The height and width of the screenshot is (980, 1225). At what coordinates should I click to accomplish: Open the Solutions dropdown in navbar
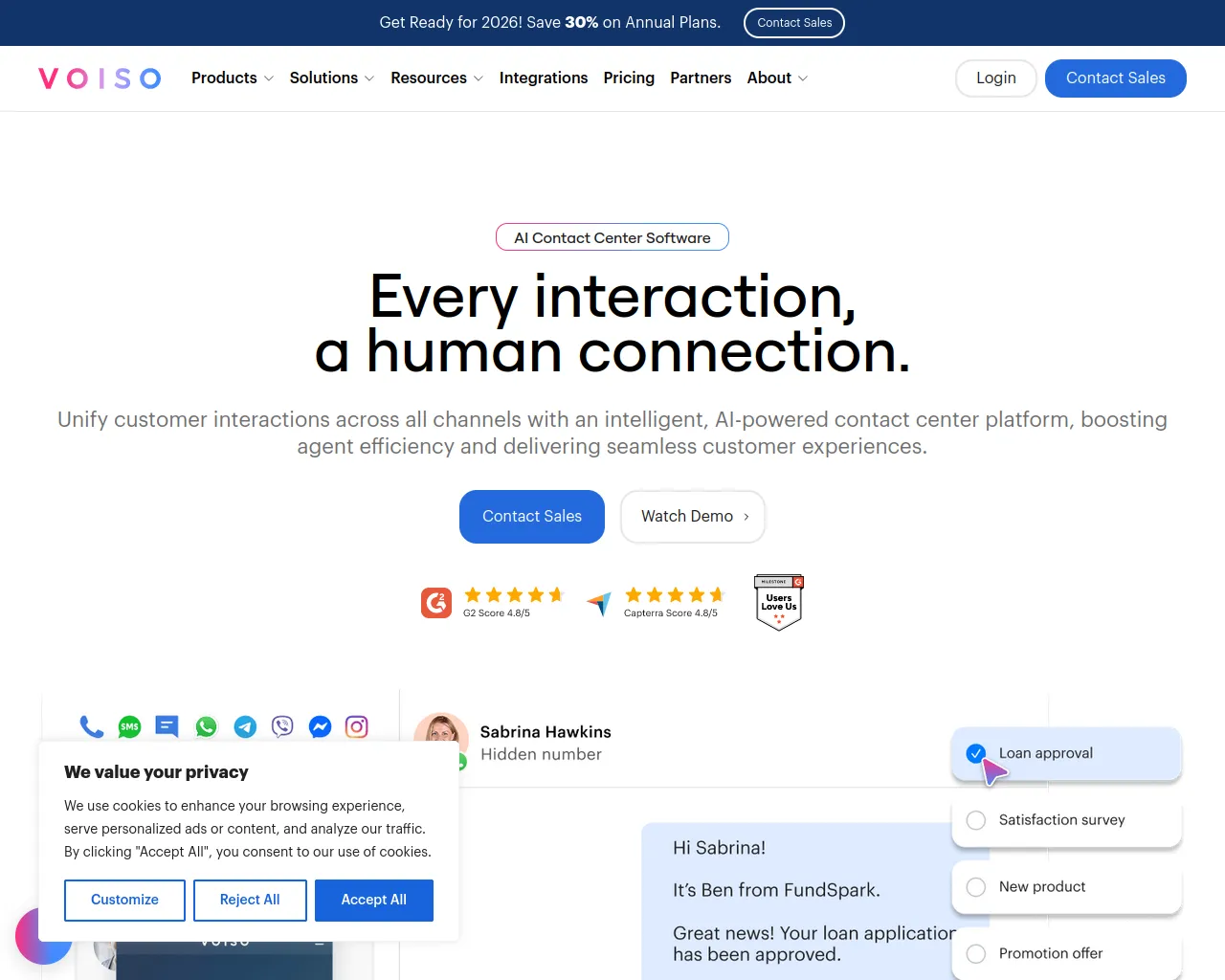331,78
